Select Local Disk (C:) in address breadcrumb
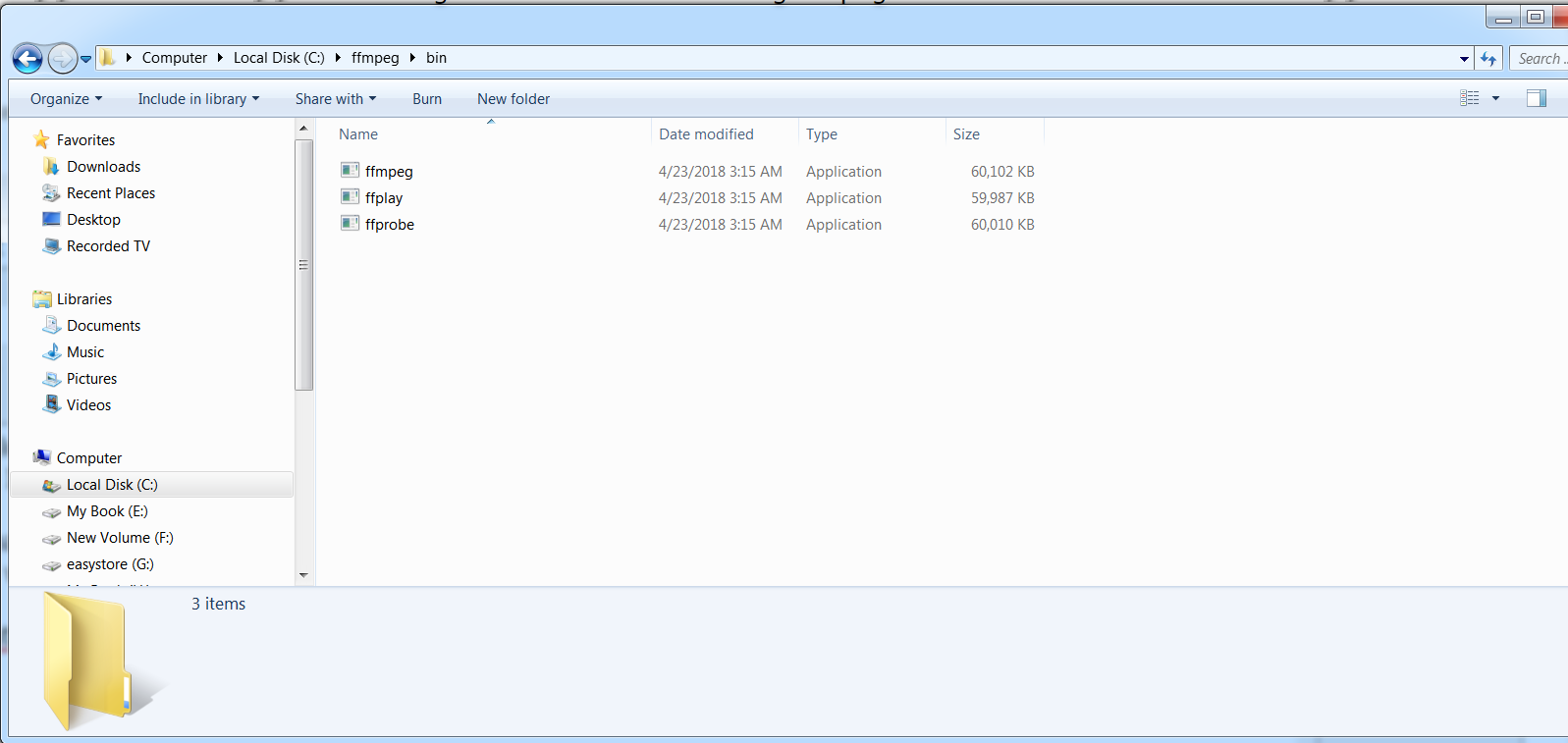Image resolution: width=1568 pixels, height=743 pixels. click(x=279, y=58)
